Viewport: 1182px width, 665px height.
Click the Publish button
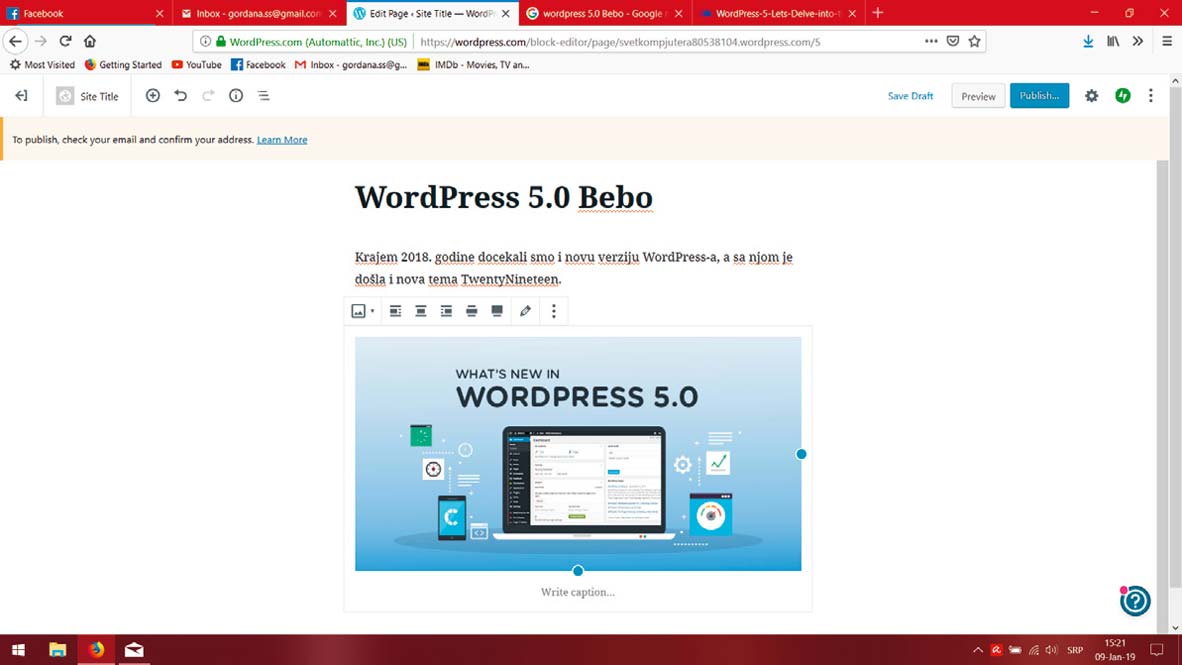coord(1040,96)
